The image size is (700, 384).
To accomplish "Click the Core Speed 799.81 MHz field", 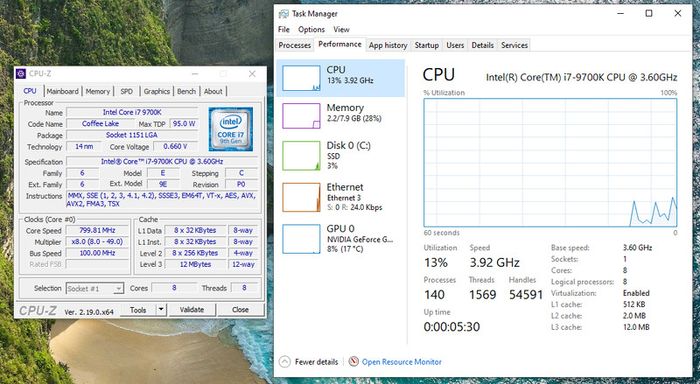I will click(x=97, y=230).
